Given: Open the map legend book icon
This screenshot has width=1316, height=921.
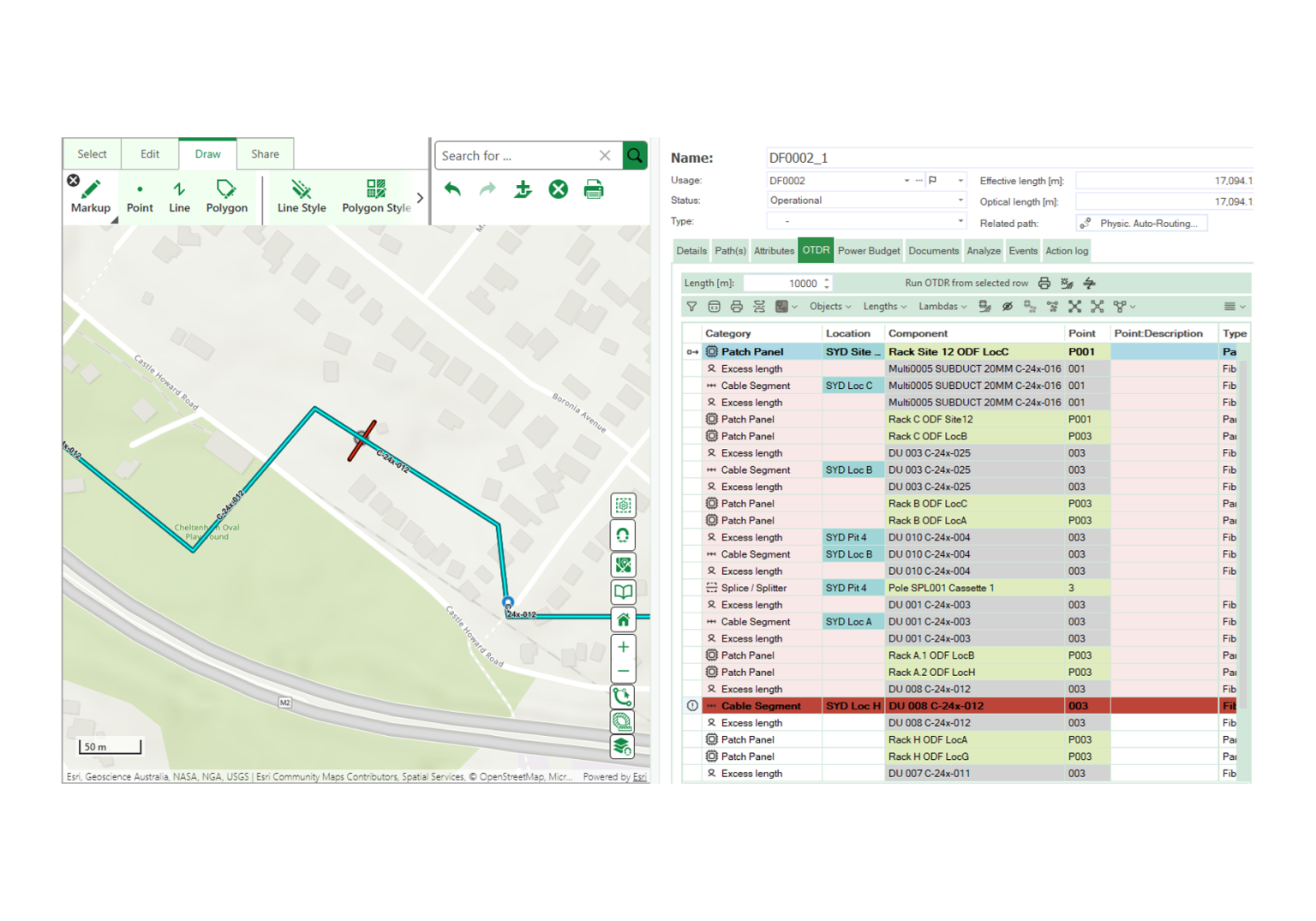Looking at the screenshot, I should (623, 592).
